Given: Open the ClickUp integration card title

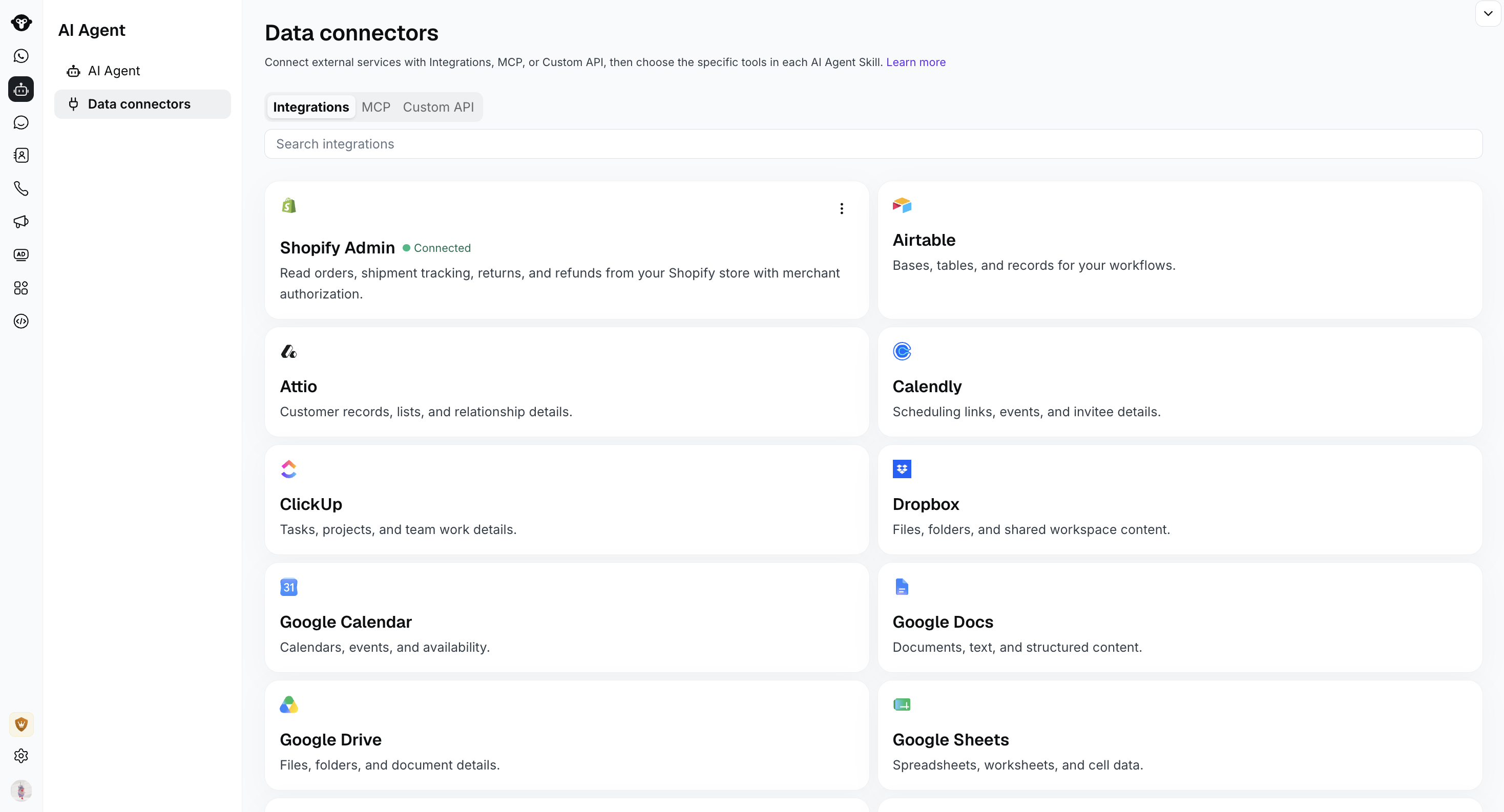Looking at the screenshot, I should tap(310, 504).
